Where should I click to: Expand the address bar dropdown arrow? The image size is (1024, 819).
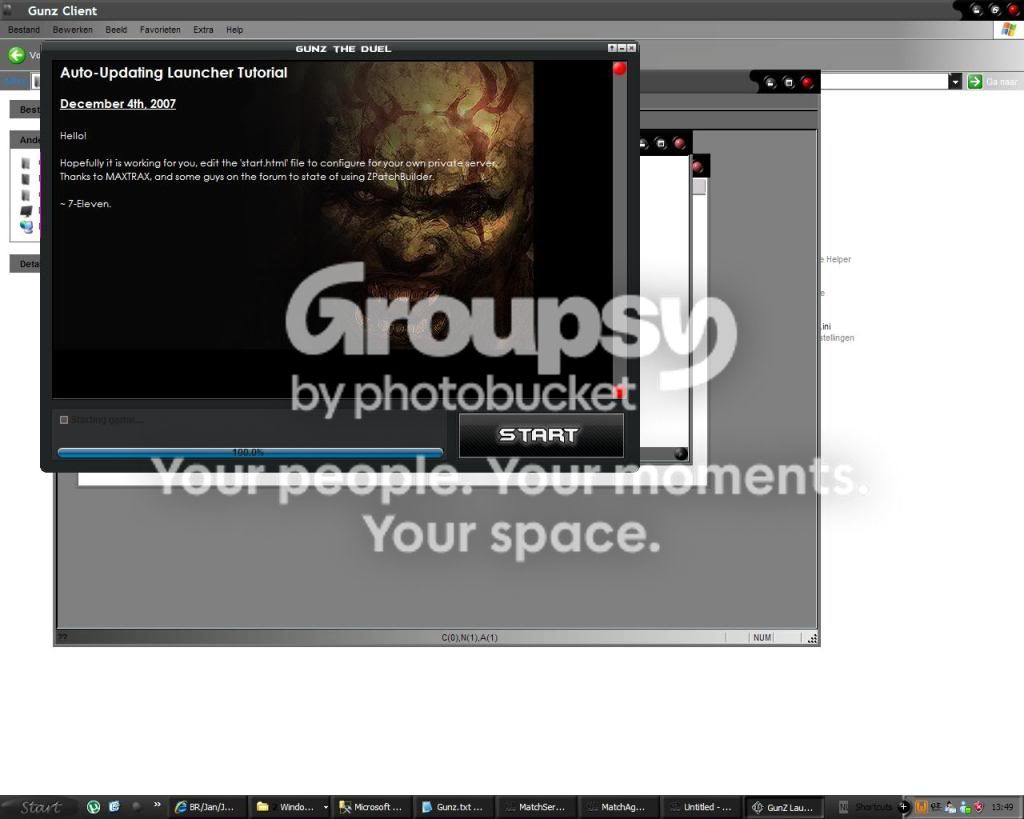(x=955, y=82)
